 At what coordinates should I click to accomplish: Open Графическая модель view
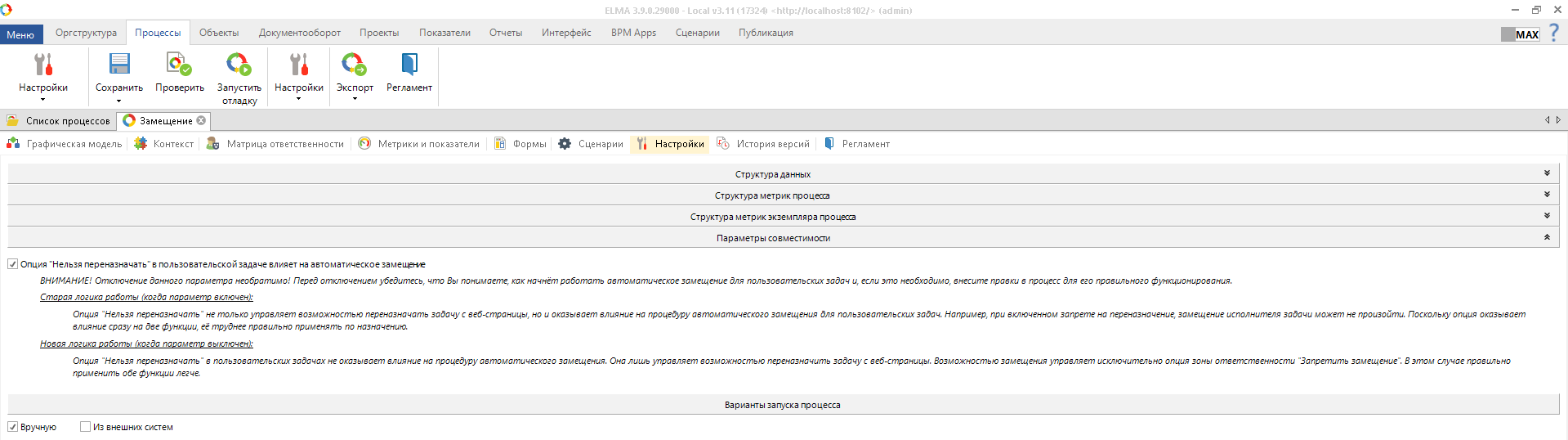coord(65,144)
